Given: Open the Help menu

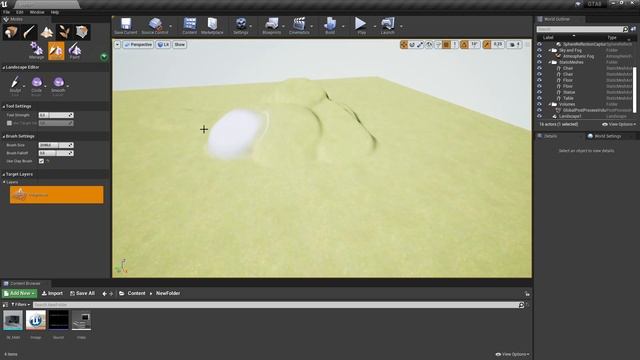Looking at the screenshot, I should coord(54,12).
